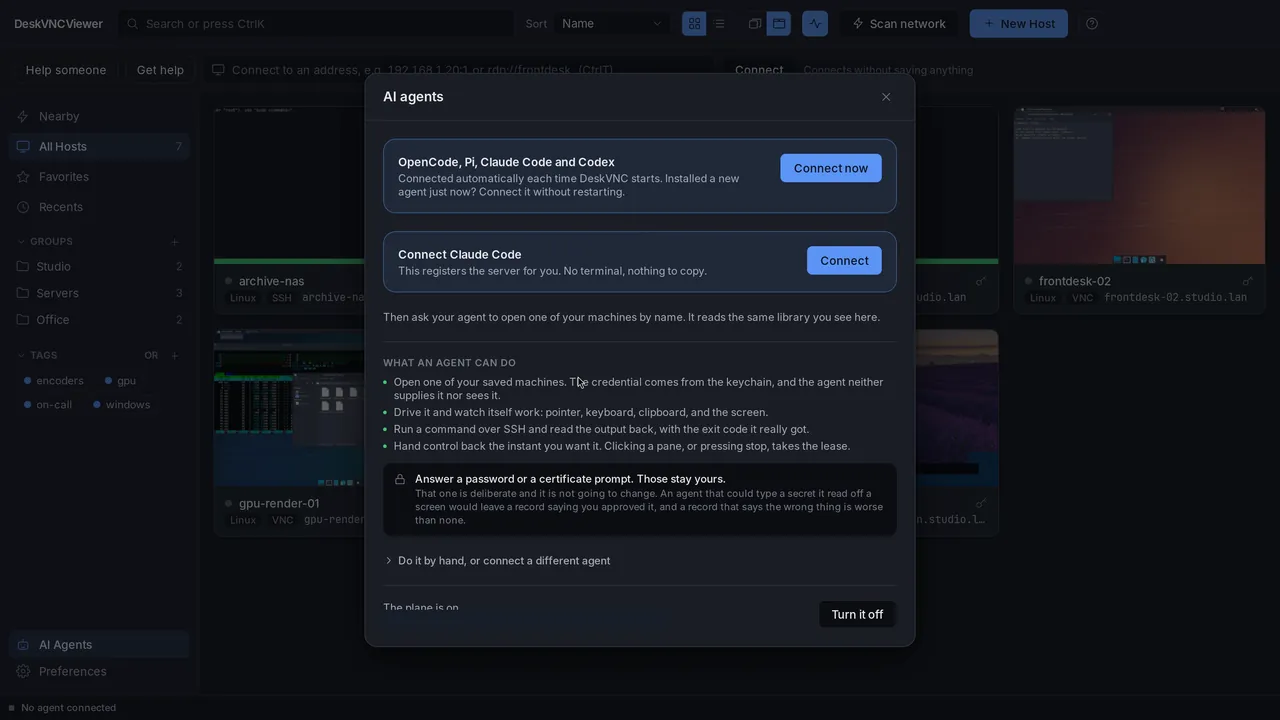Viewport: 1280px width, 720px height.
Task: Switch to list view layout
Action: pyautogui.click(x=719, y=23)
